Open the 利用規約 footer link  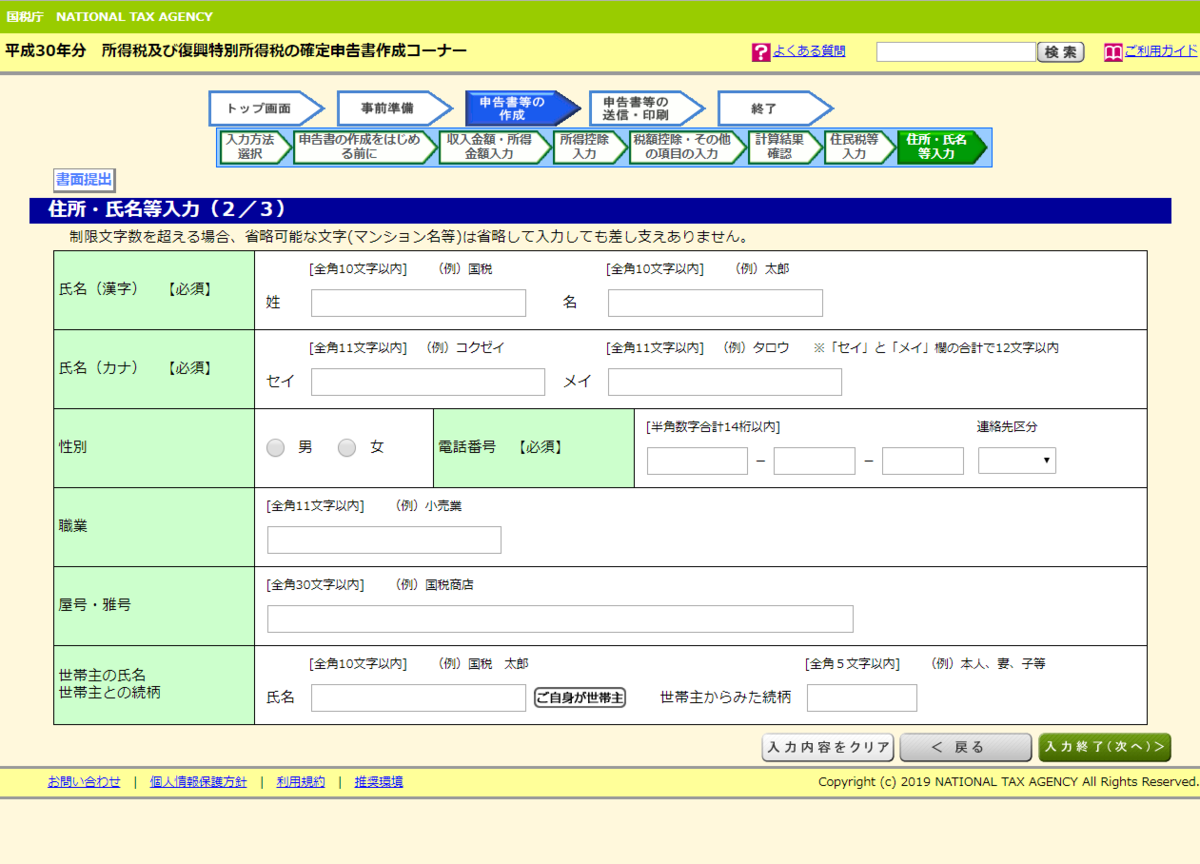point(301,782)
